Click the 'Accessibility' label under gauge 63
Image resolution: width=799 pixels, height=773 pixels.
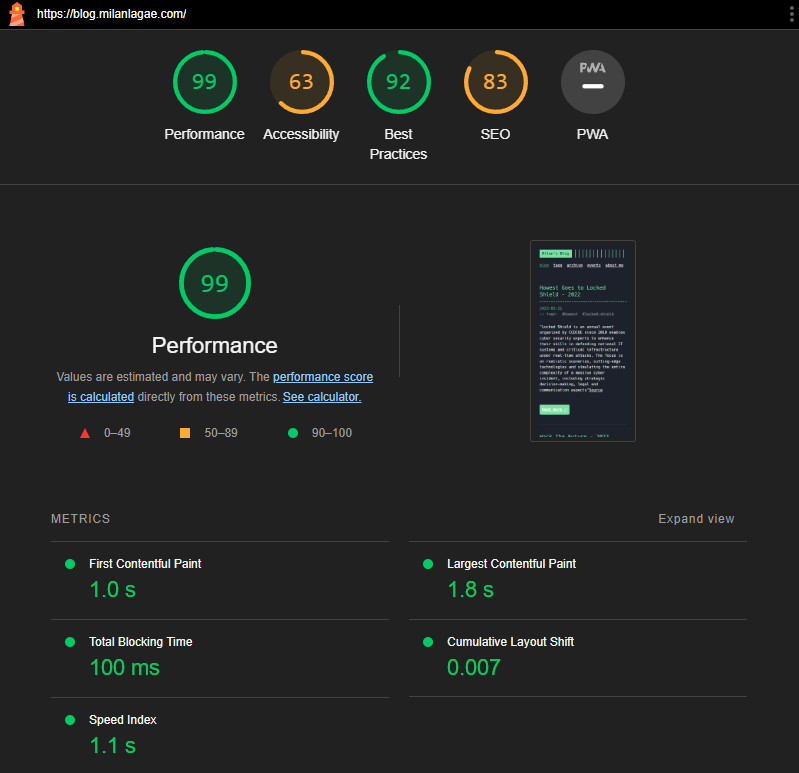[x=301, y=134]
